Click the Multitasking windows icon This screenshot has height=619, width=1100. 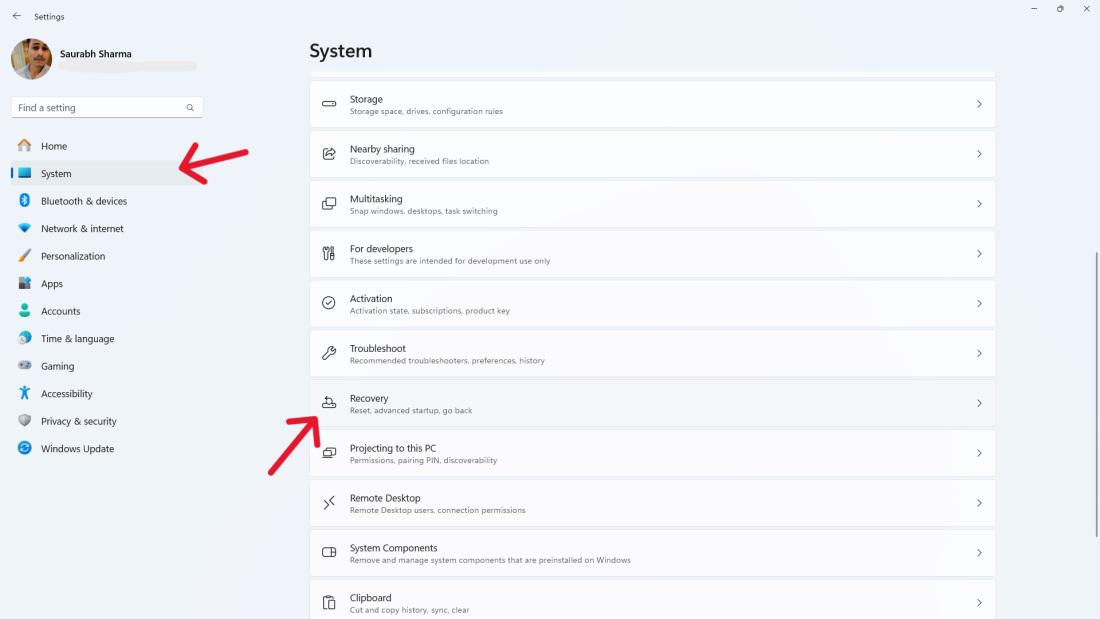[329, 204]
